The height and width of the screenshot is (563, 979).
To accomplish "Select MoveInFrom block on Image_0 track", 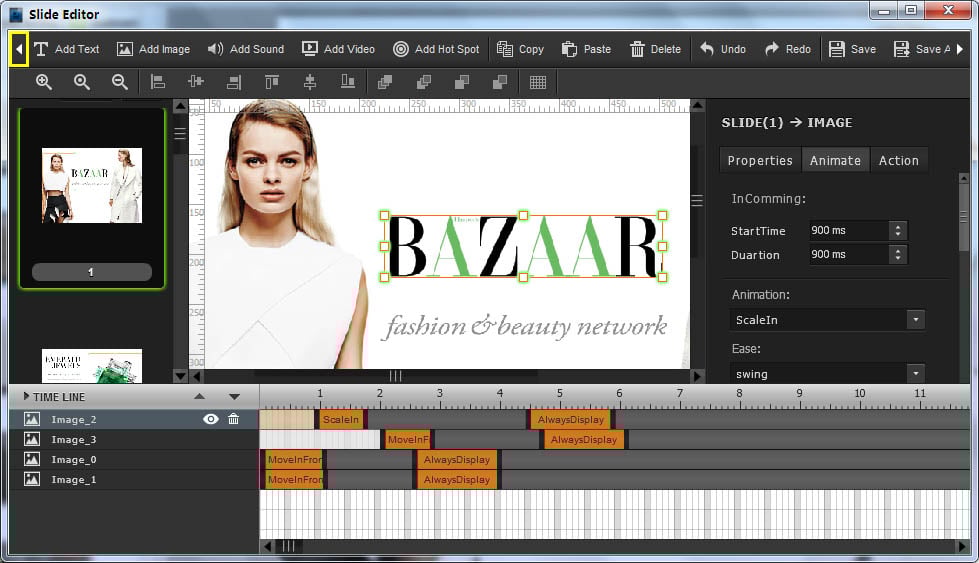I will [x=293, y=459].
